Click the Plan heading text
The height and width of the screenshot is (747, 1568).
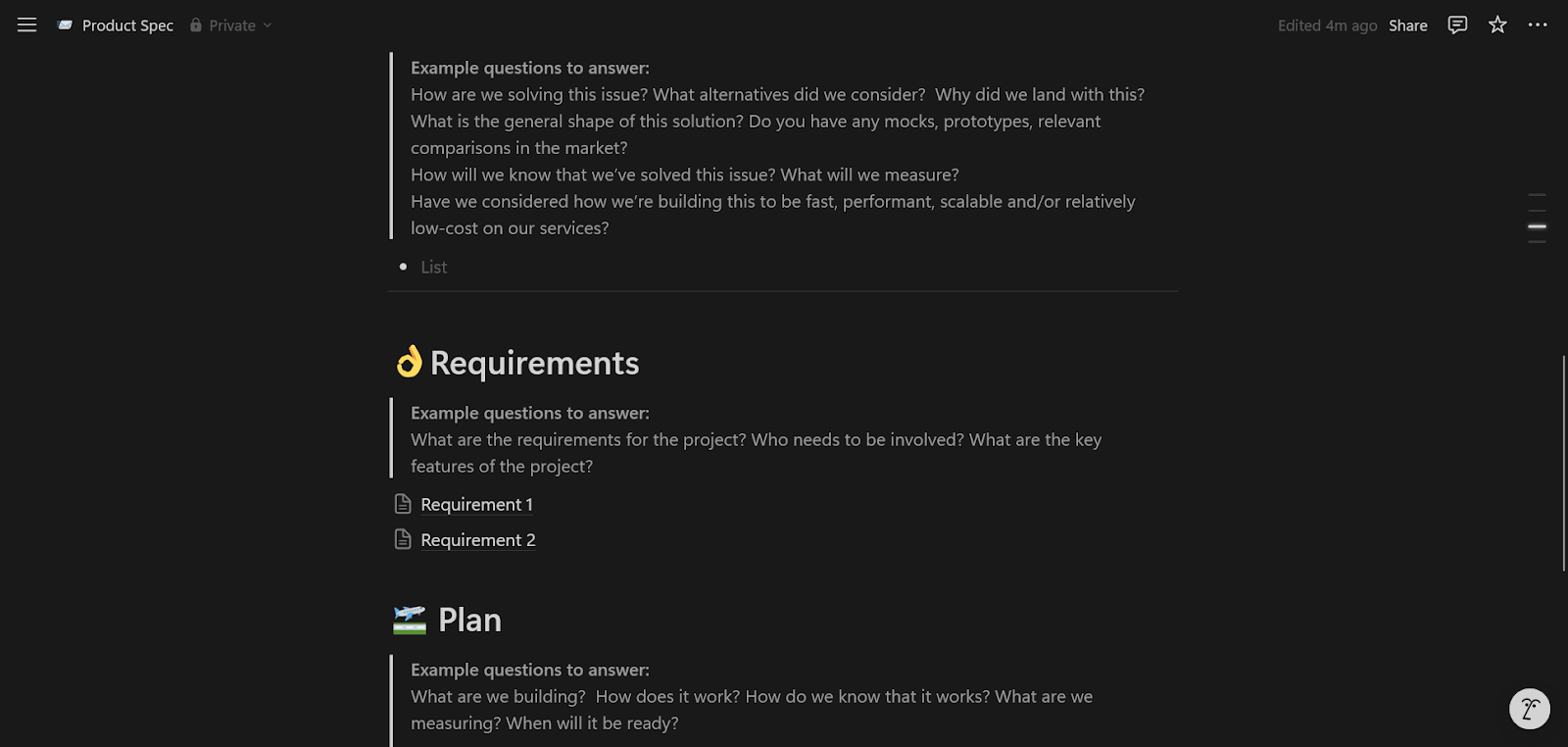[x=469, y=621]
